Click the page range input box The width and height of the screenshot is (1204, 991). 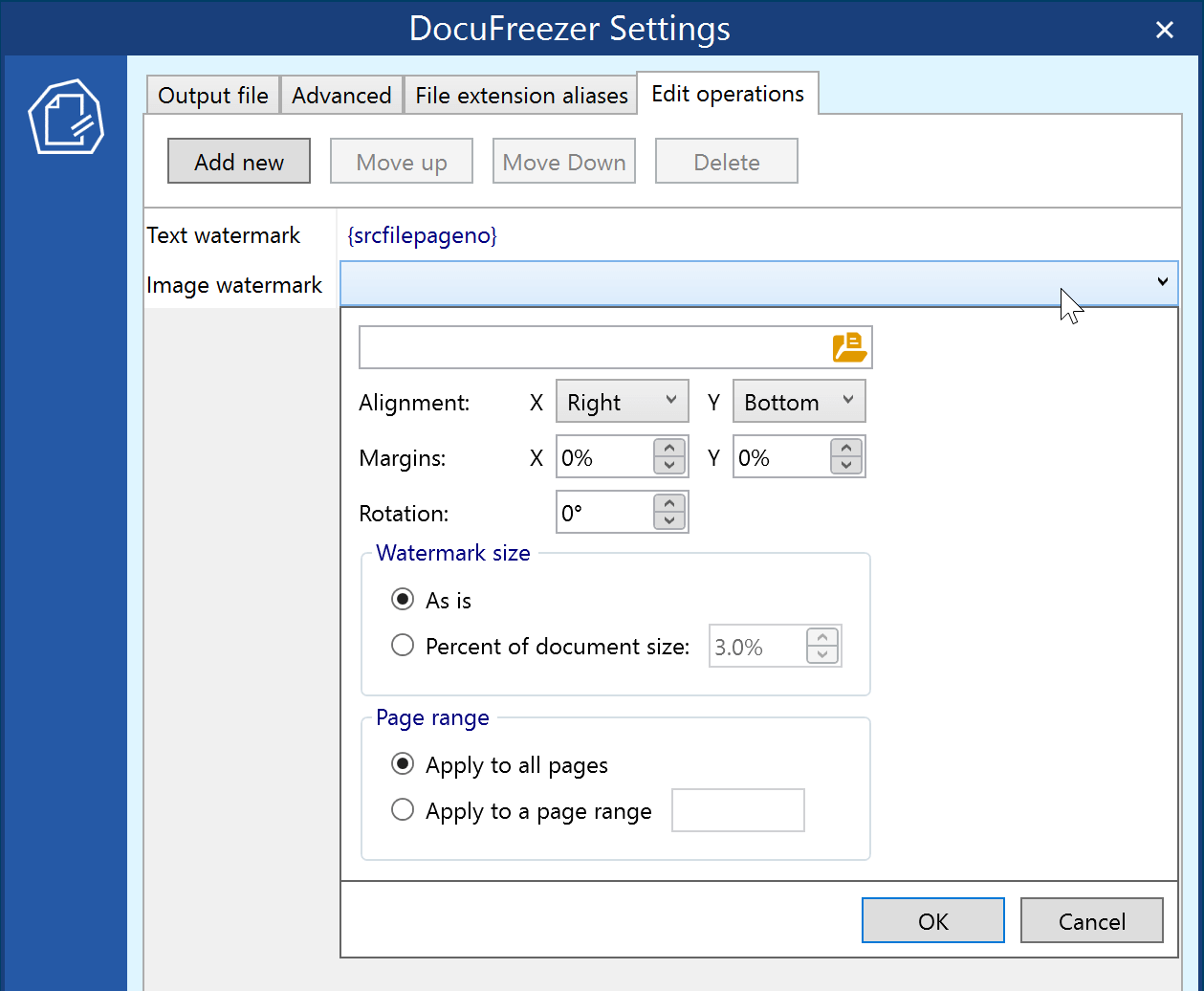pos(738,810)
